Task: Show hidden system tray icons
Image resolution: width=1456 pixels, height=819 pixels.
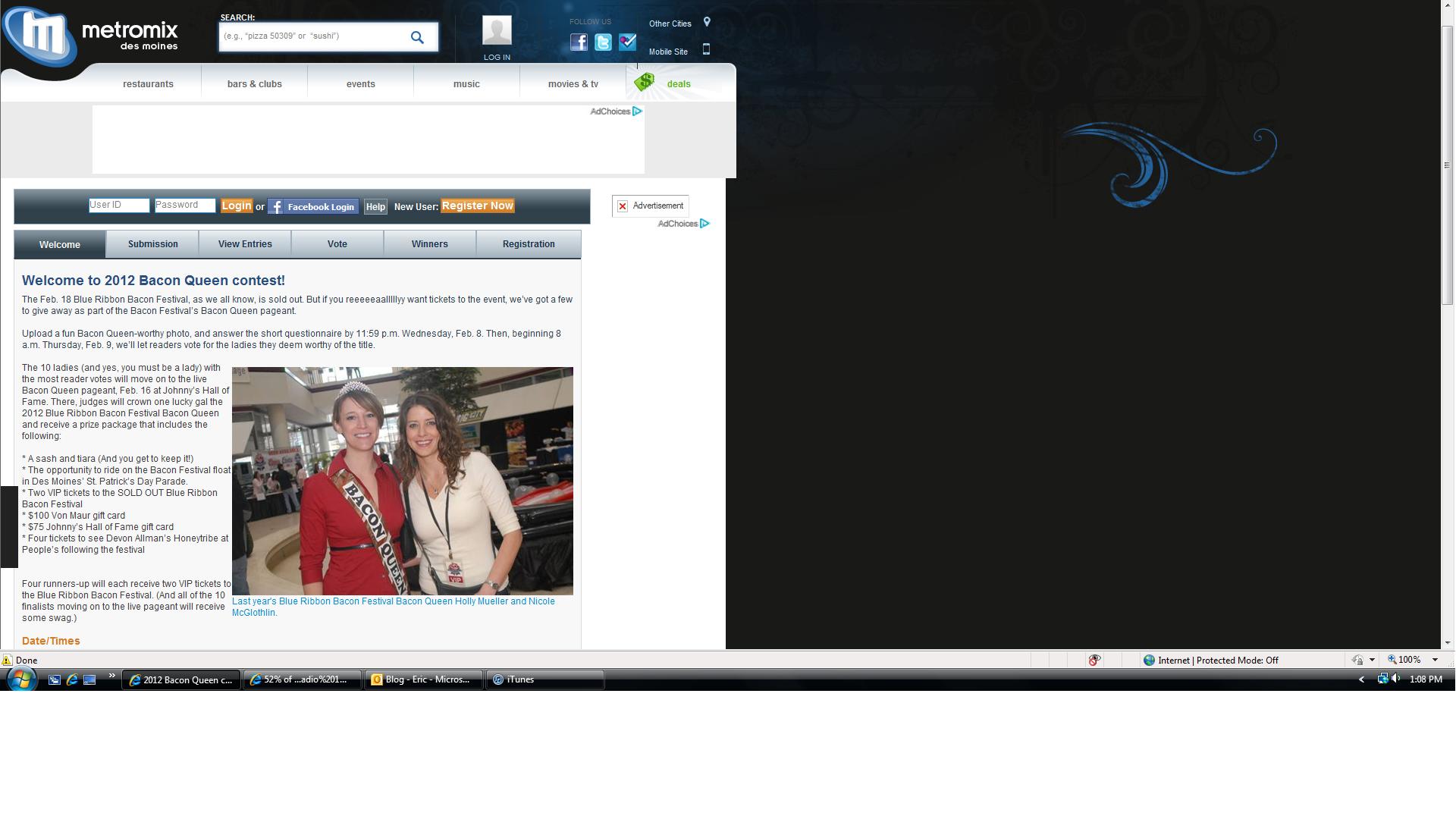Action: tap(1361, 679)
